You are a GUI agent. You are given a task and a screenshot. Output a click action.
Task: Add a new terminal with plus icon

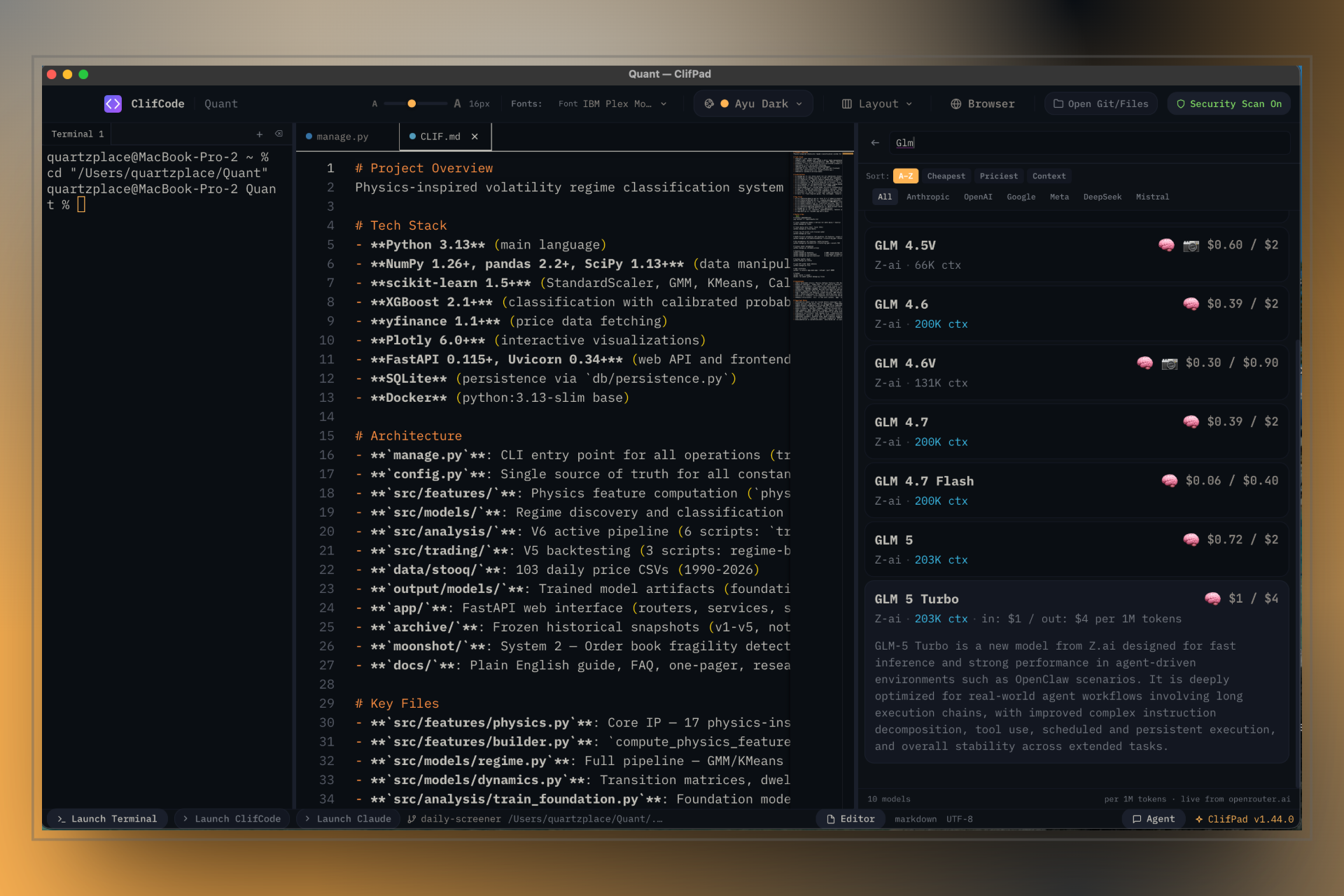pos(260,134)
